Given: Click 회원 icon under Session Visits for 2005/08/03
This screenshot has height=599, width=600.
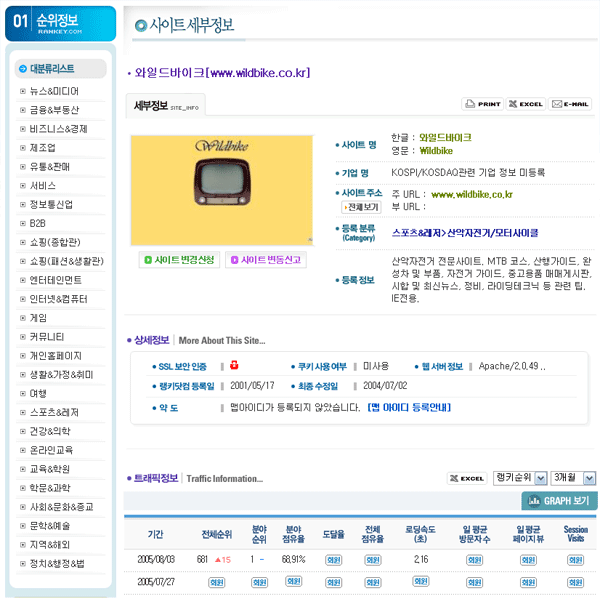Looking at the screenshot, I should pyautogui.click(x=575, y=560).
